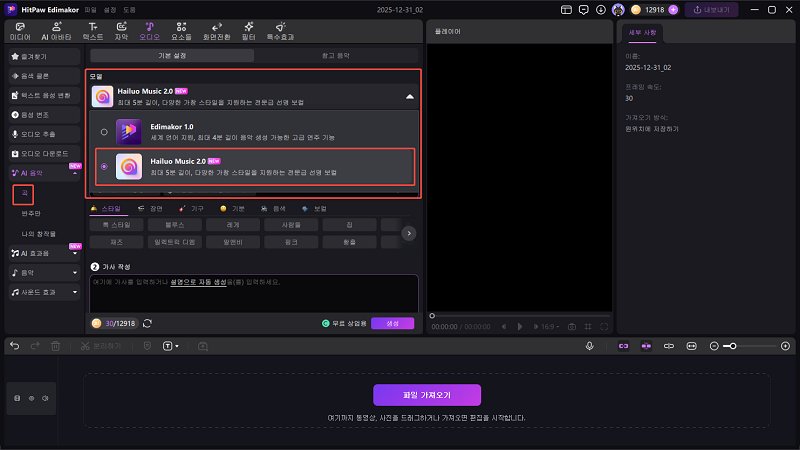Open the user avatar profile
This screenshot has width=800, height=450.
point(618,10)
